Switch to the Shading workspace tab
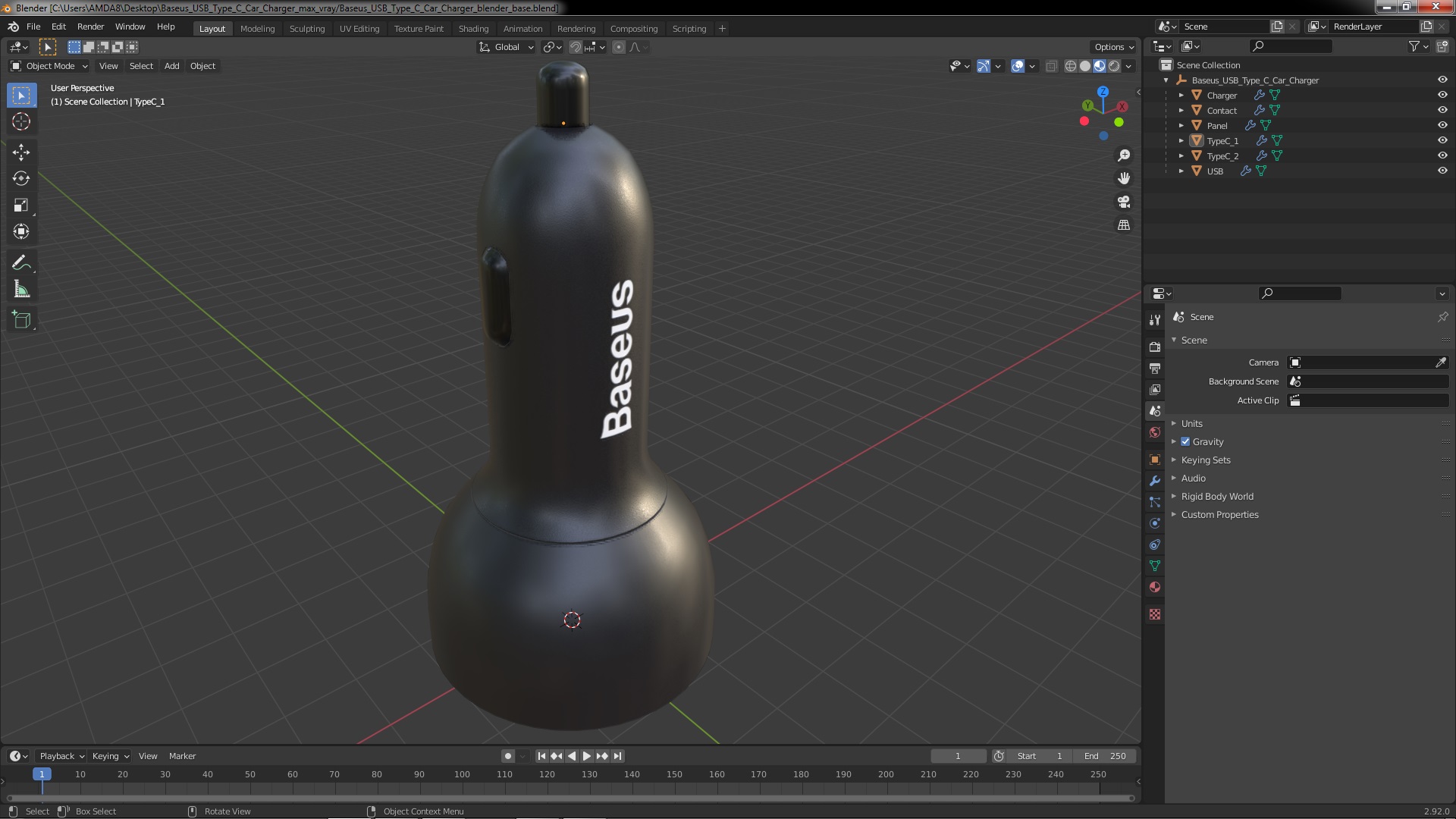The image size is (1456, 819). [x=473, y=29]
